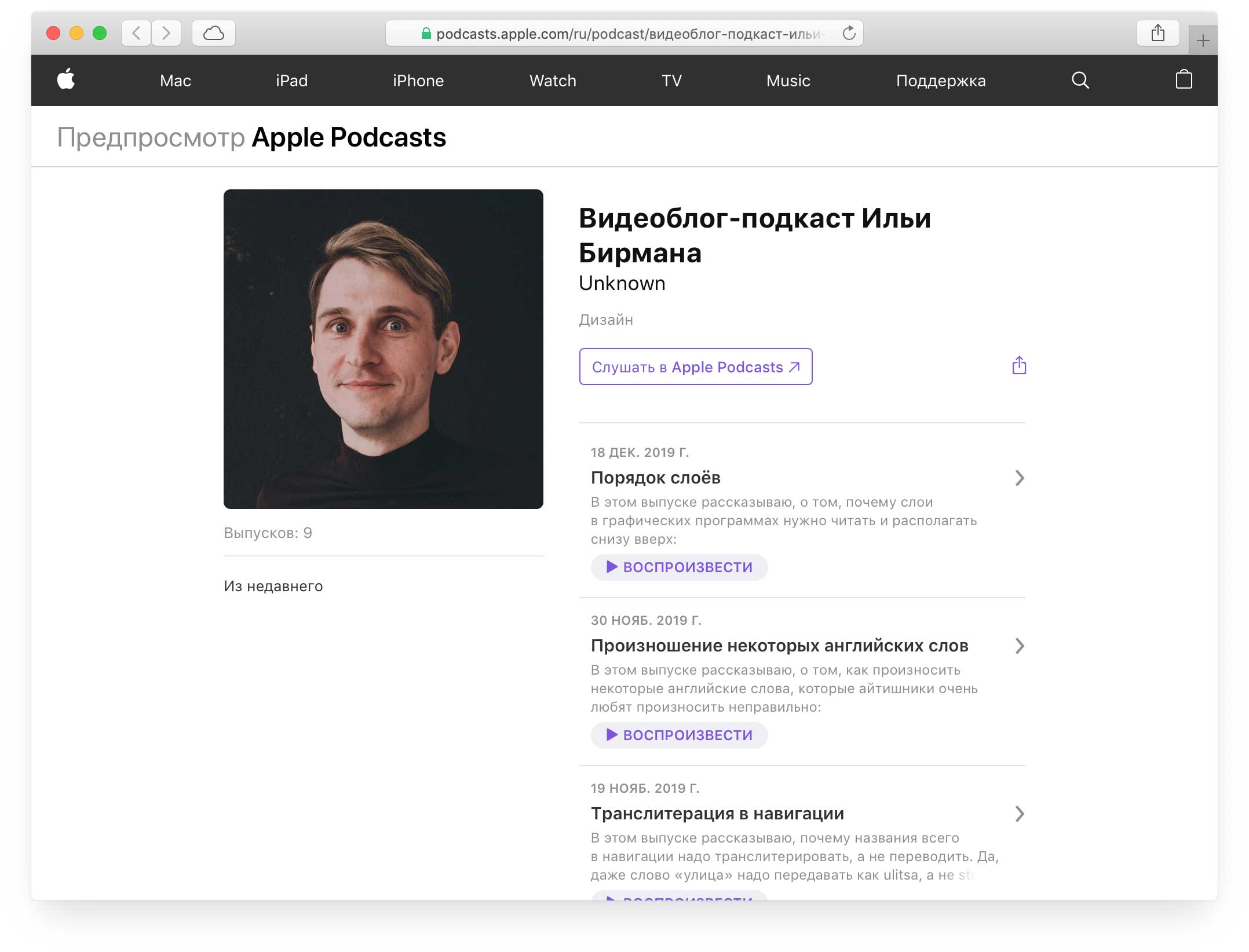Open 'Произношение некоторых английских слов' title
Image resolution: width=1249 pixels, height=952 pixels.
point(780,646)
